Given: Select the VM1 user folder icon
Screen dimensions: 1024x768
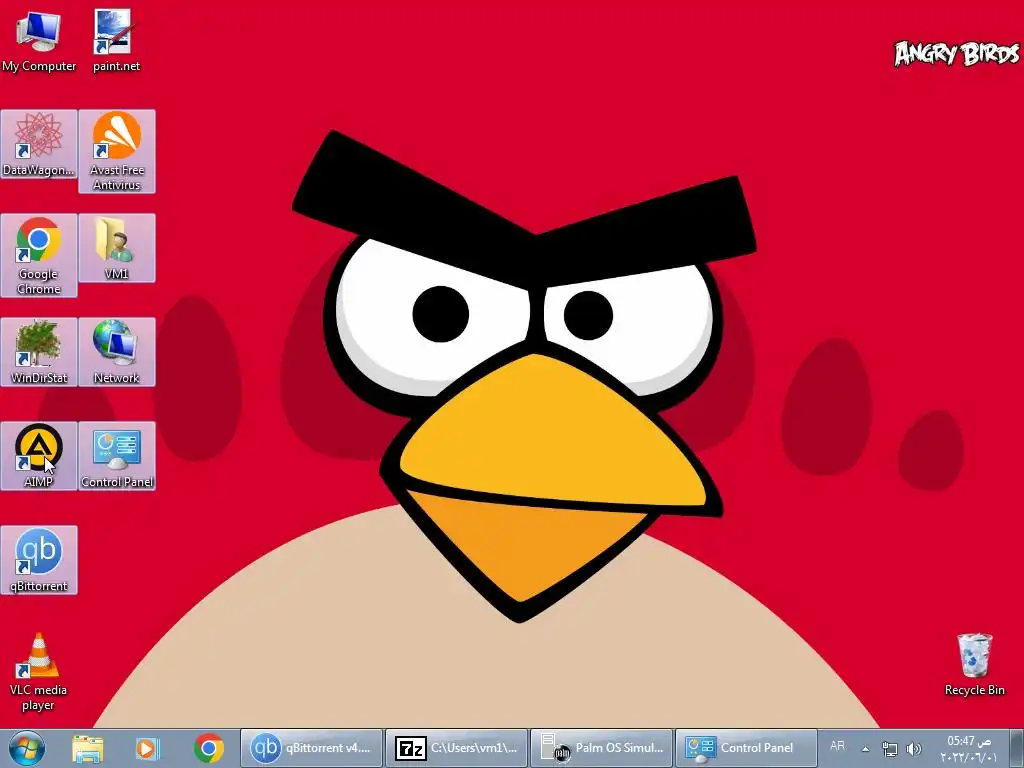Looking at the screenshot, I should pos(117,248).
